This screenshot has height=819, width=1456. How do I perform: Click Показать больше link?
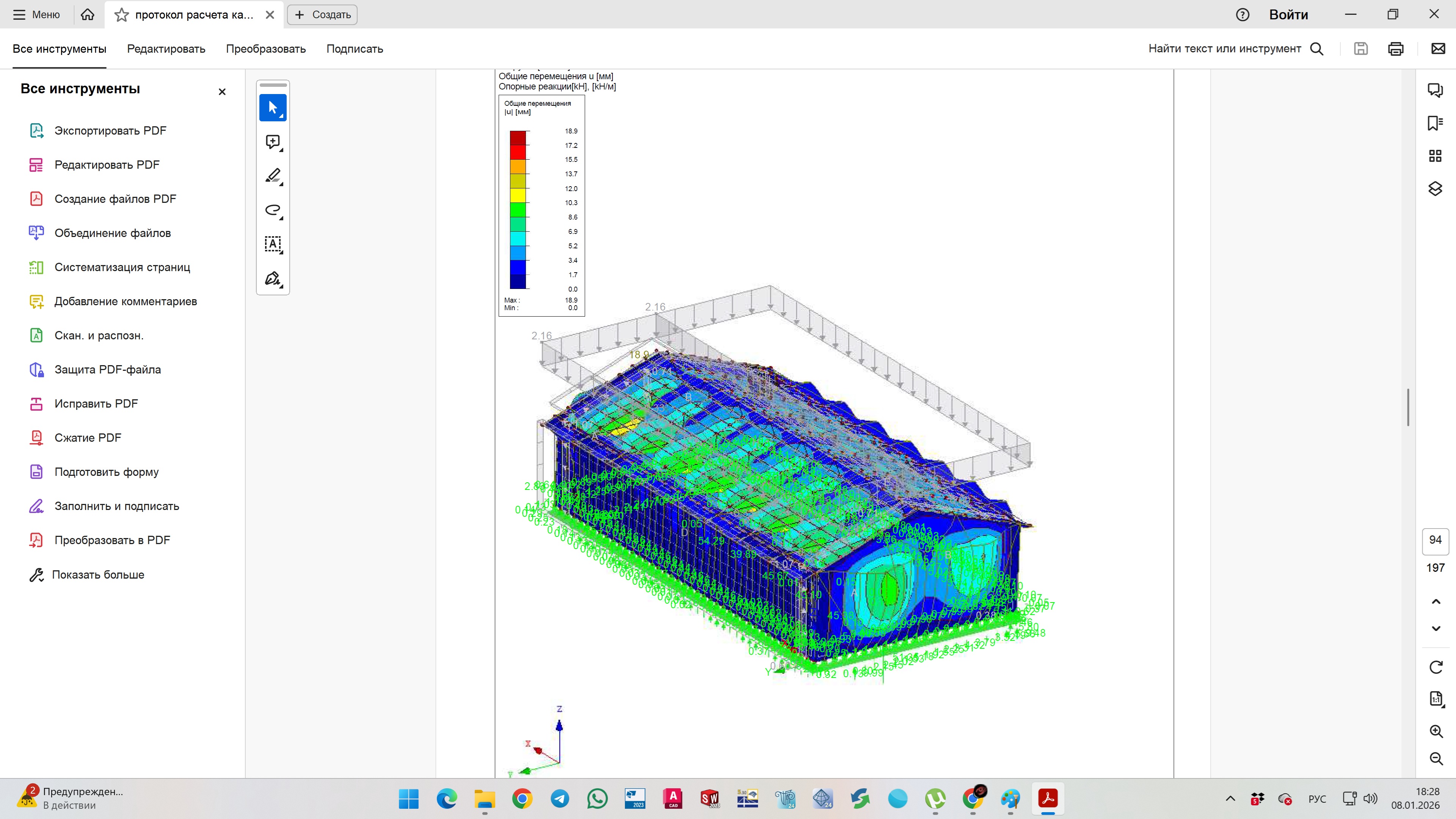98,574
